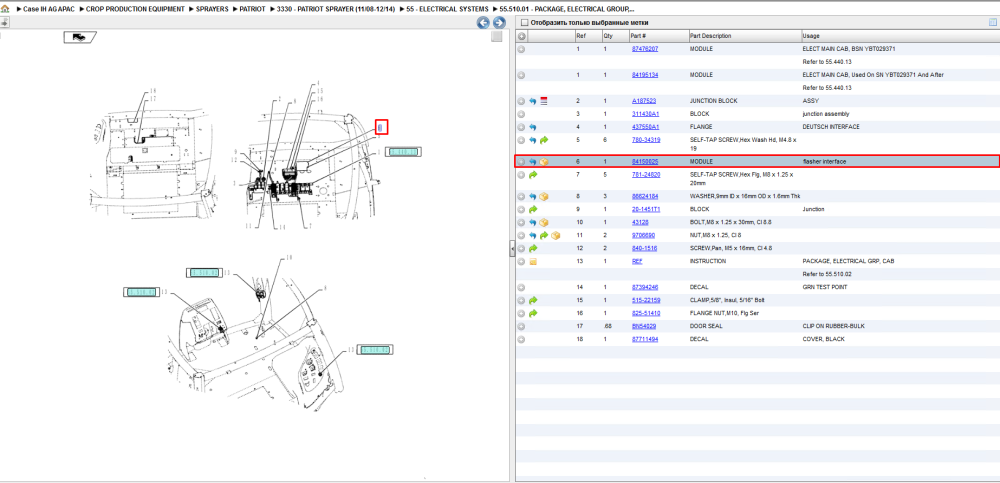Collapse the panel using the splitter handle
Viewport: 1000px width, 483px height.
512,249
